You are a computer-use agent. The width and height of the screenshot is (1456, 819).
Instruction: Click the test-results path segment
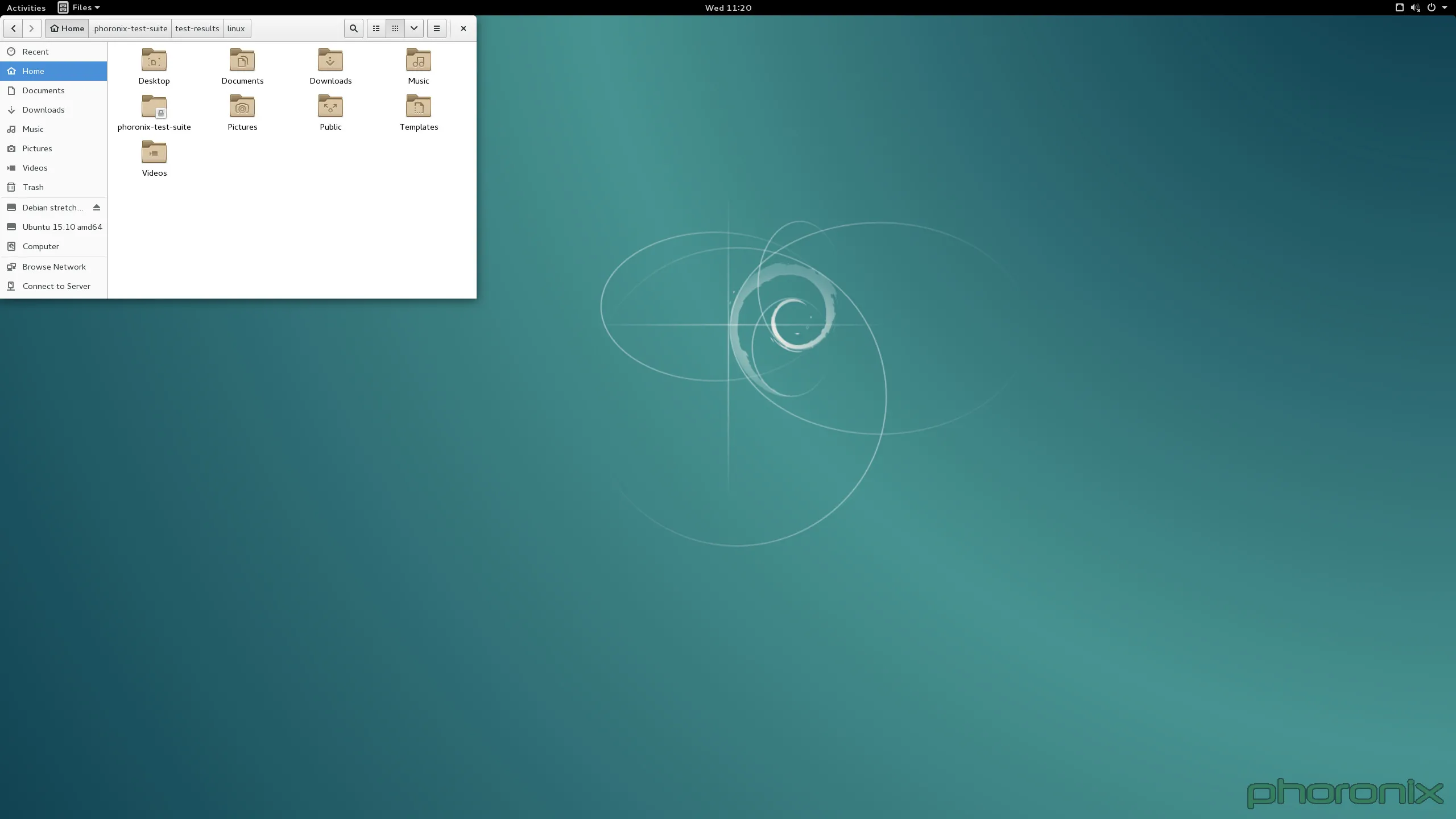point(197,28)
